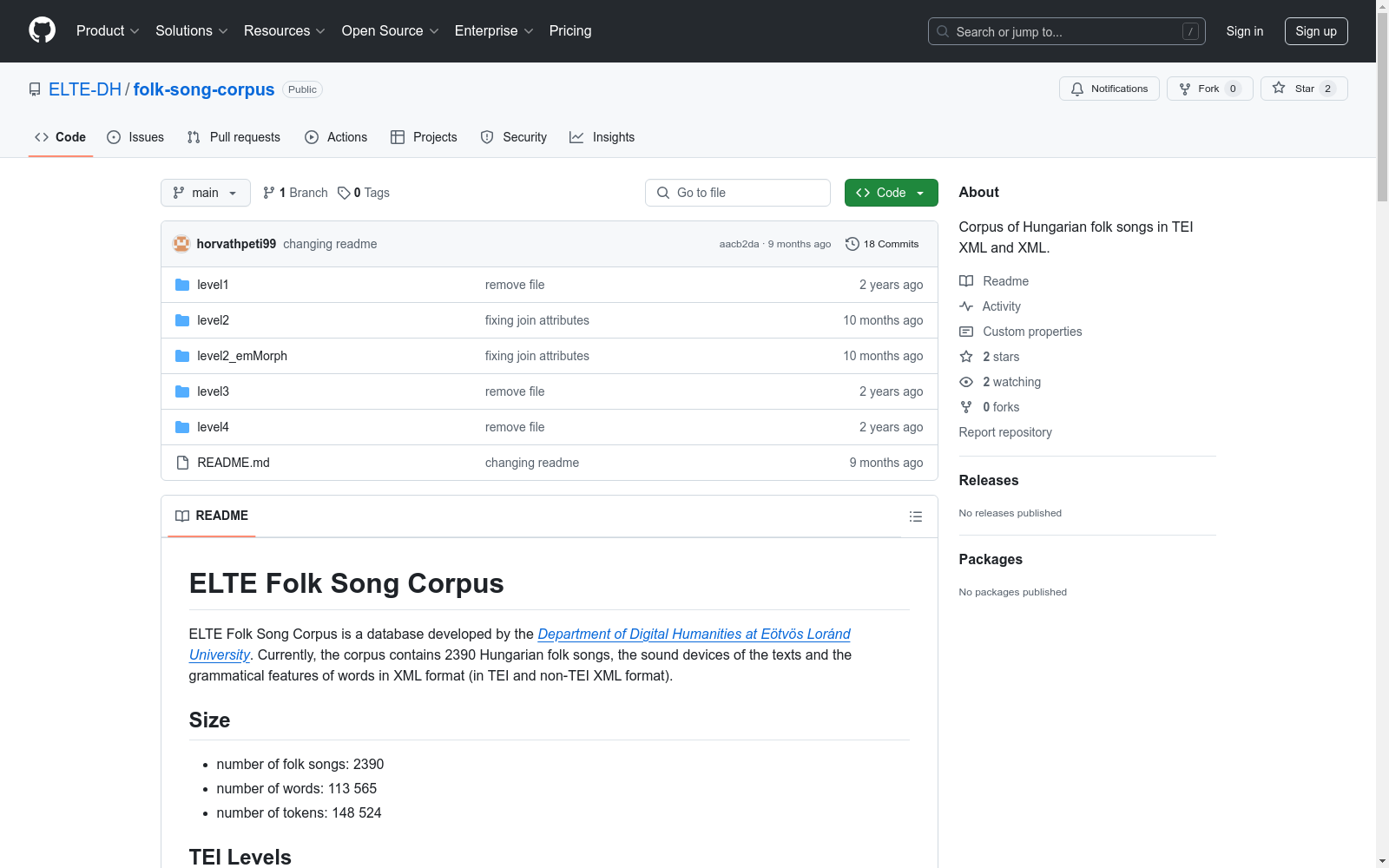Open the folk-song-corpus repository link
Viewport: 1389px width, 868px height.
point(204,89)
